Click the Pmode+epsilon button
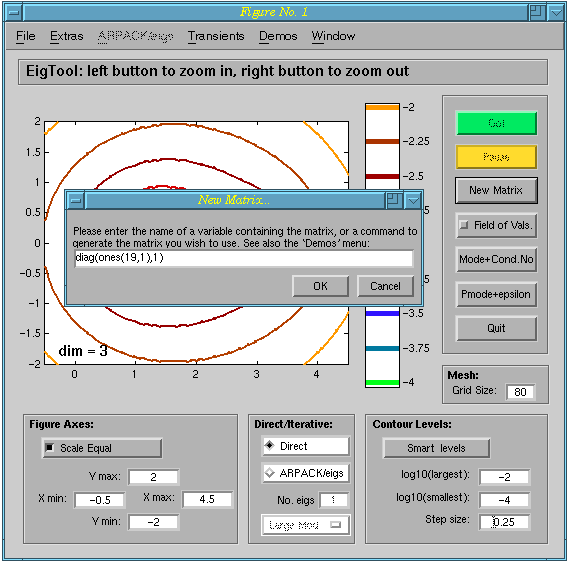This screenshot has height=563, width=569. click(x=496, y=294)
